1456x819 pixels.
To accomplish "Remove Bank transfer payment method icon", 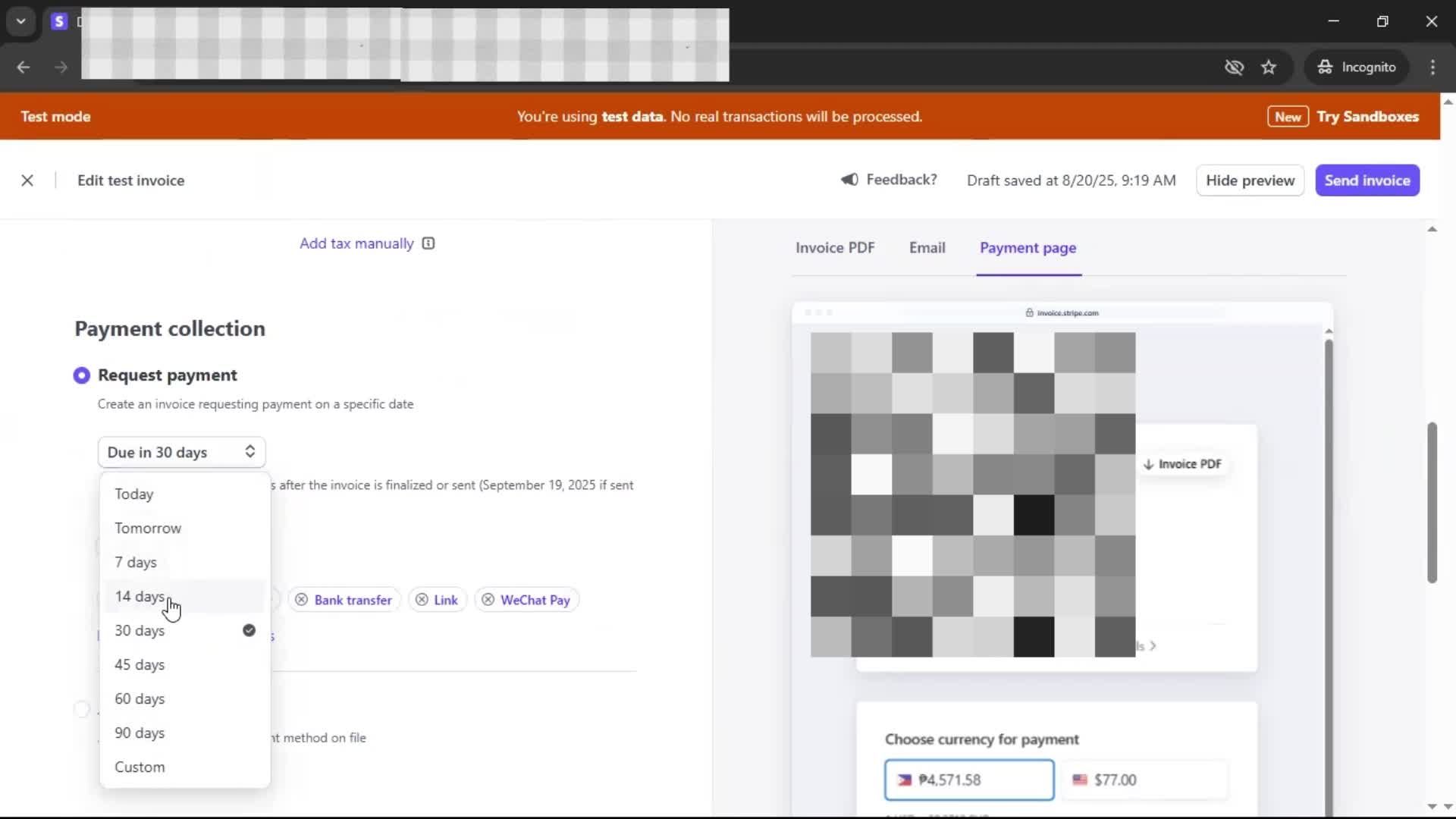I will pos(301,600).
